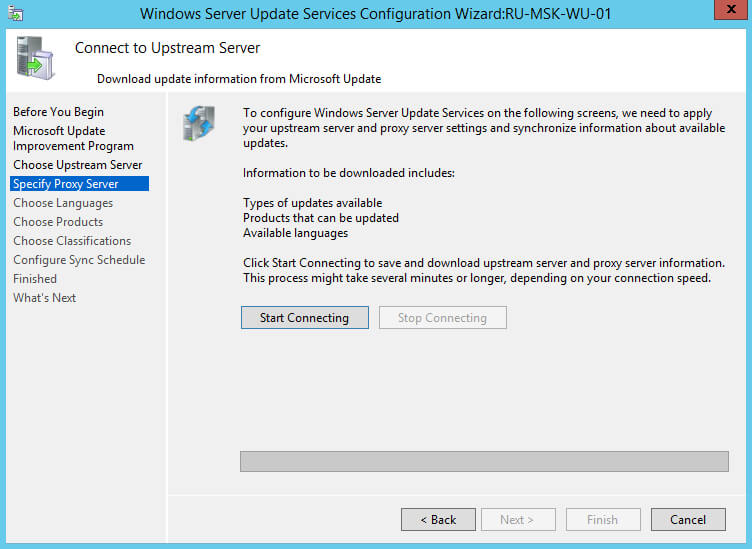Select the Configure Sync Schedule step
Image resolution: width=752 pixels, height=549 pixels.
tap(79, 260)
